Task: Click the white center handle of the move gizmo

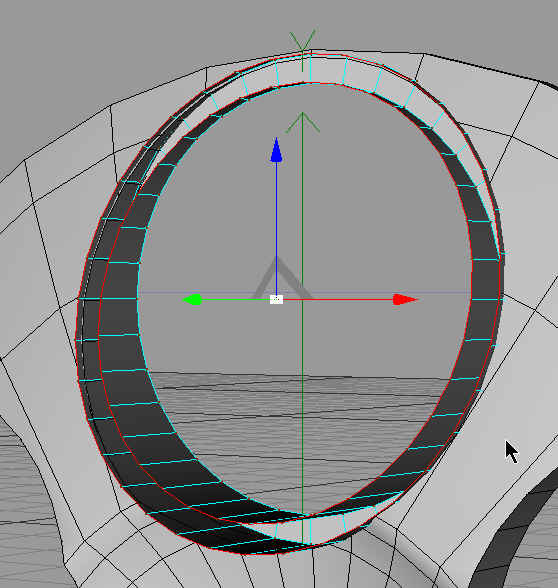Action: click(276, 300)
